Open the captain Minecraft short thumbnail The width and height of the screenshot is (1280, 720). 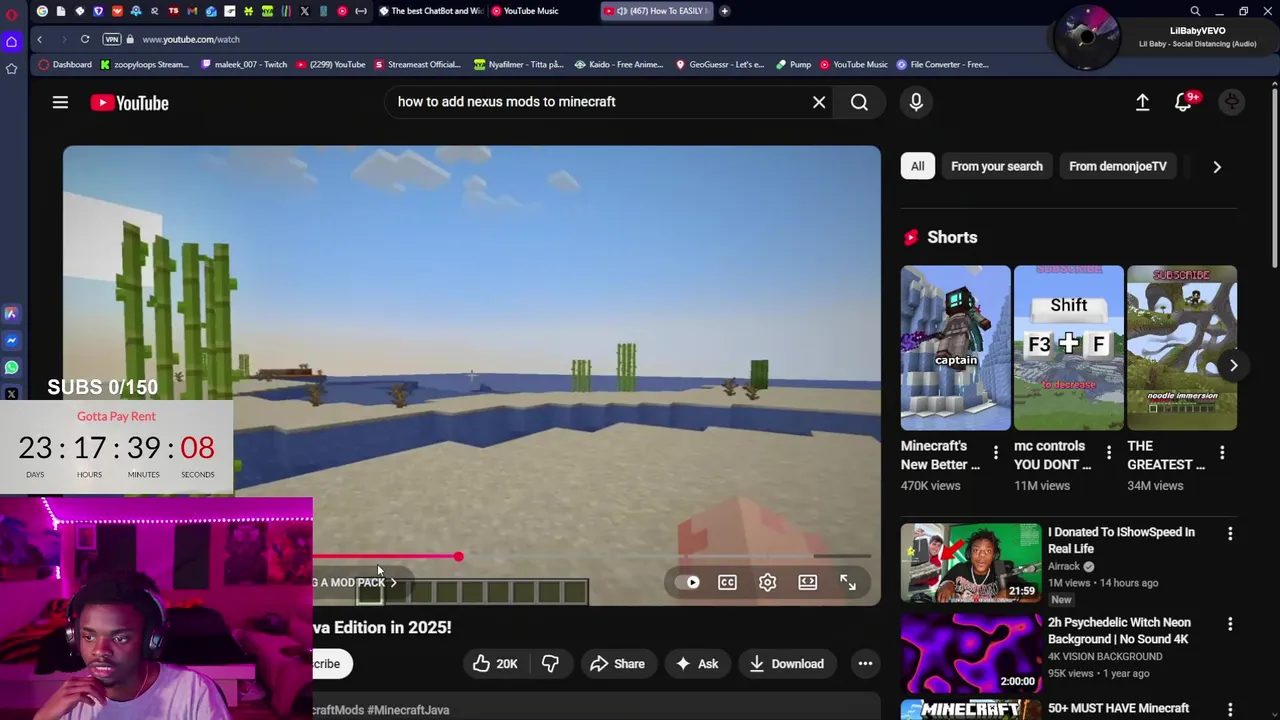pos(955,348)
